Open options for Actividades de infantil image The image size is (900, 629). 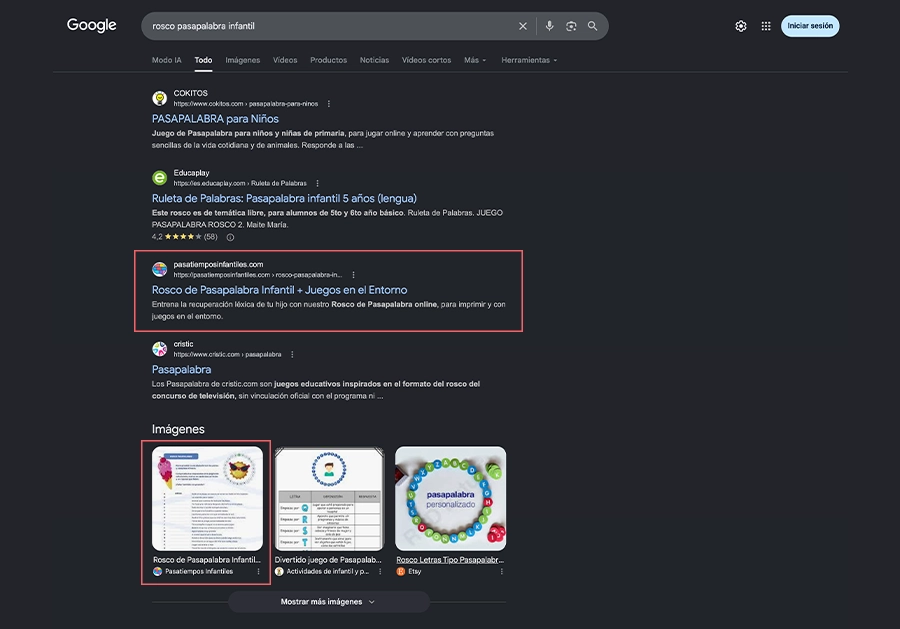(x=380, y=572)
